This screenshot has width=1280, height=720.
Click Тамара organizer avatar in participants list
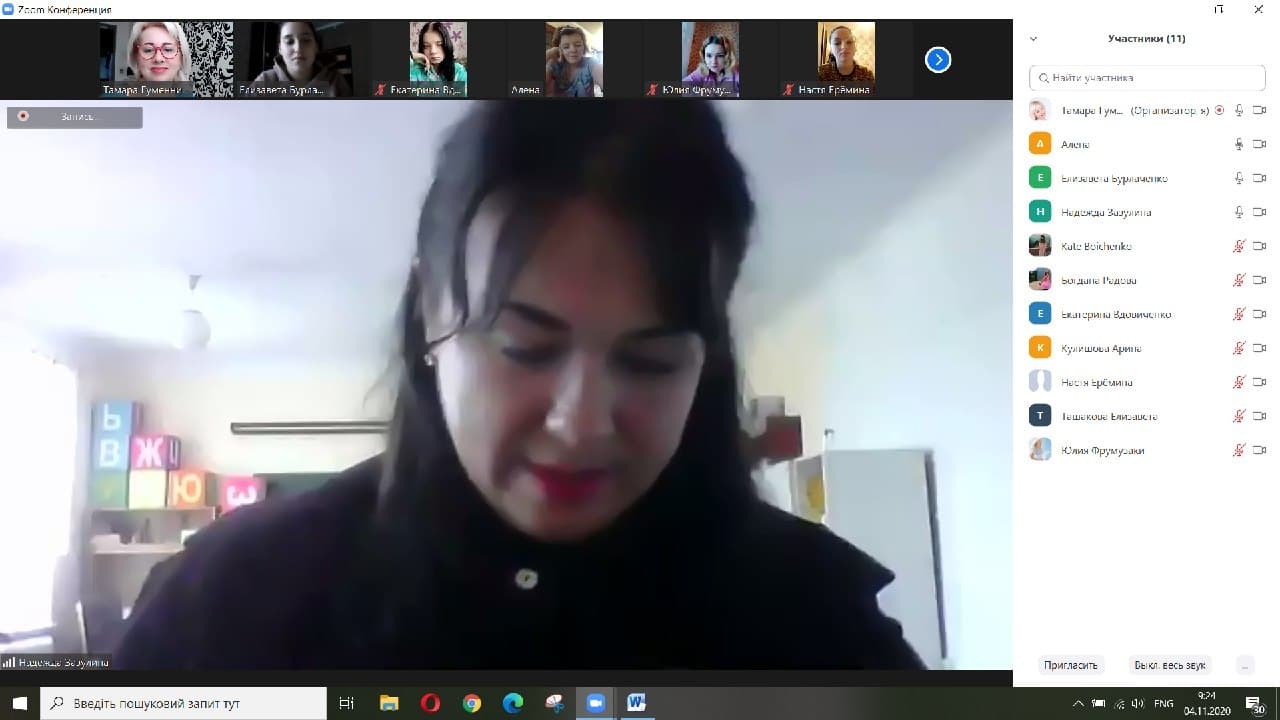(1040, 111)
